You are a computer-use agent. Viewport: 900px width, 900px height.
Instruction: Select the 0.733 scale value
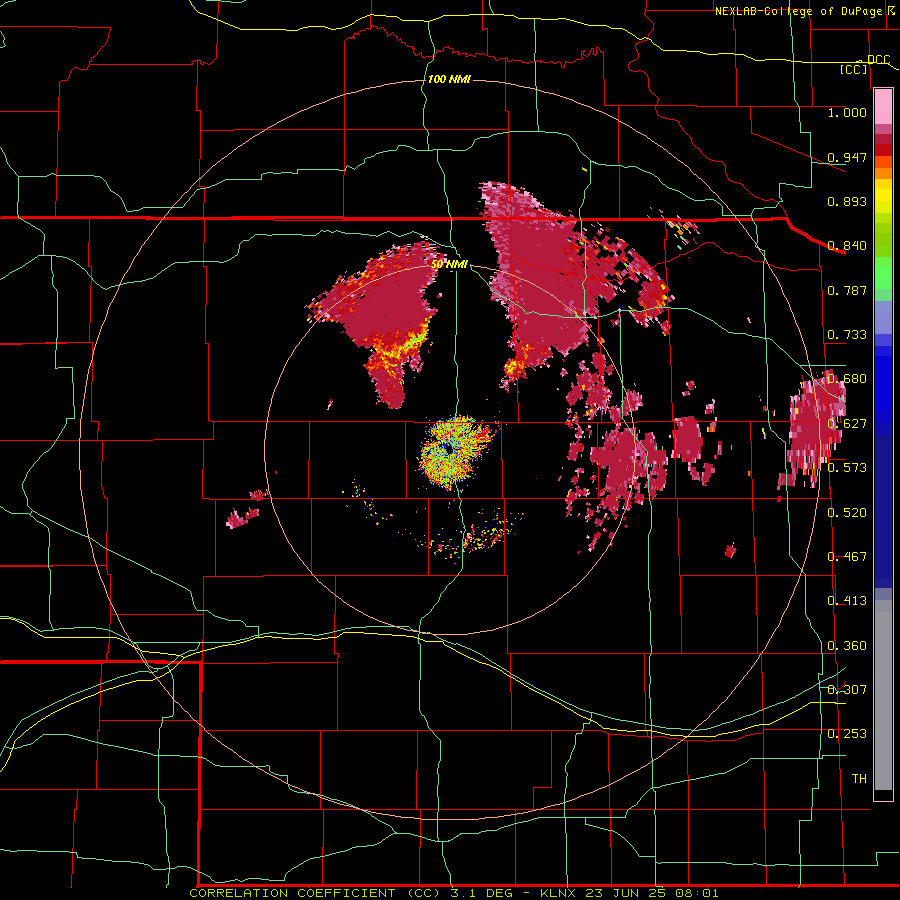tap(847, 335)
